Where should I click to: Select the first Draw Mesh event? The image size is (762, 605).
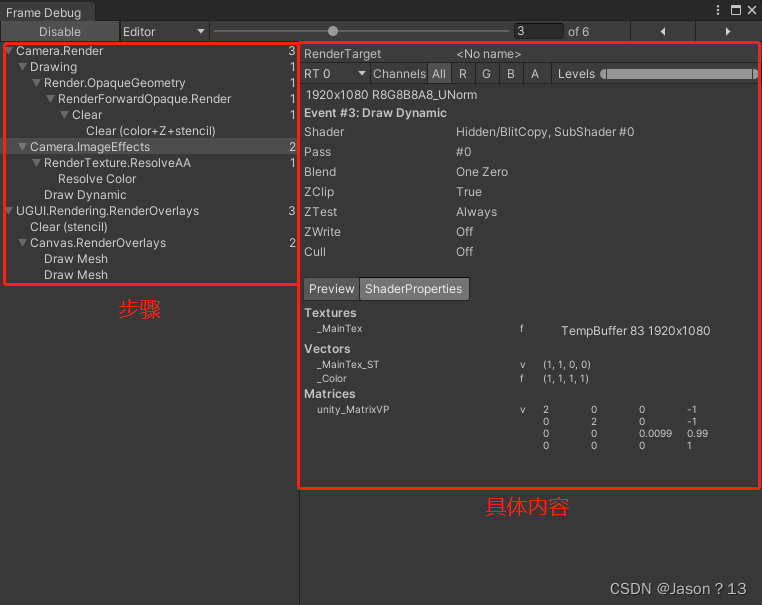[76, 259]
